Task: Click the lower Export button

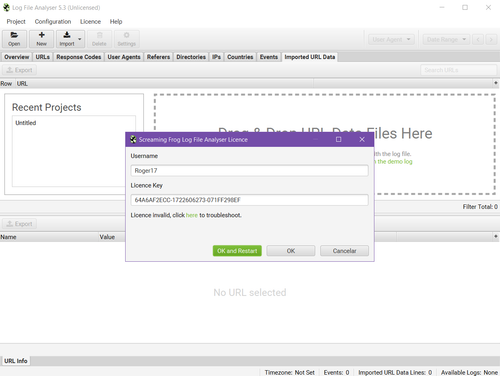Action: (19, 224)
